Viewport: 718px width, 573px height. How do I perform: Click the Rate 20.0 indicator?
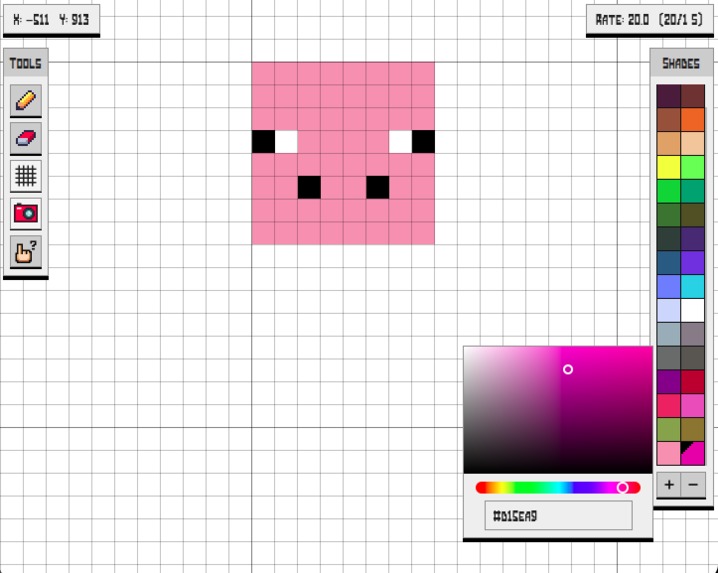649,20
